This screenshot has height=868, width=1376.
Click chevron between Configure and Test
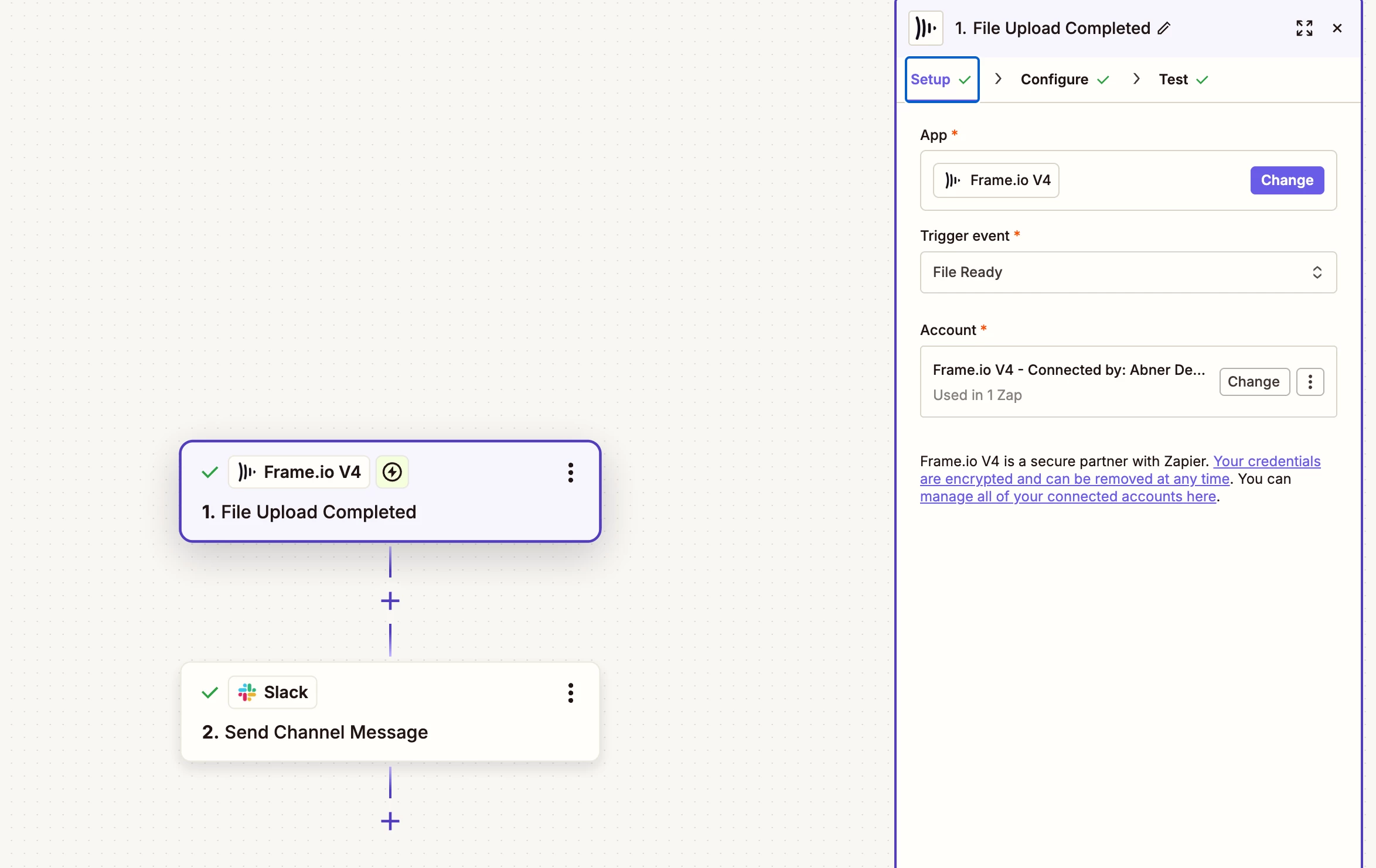[1136, 79]
